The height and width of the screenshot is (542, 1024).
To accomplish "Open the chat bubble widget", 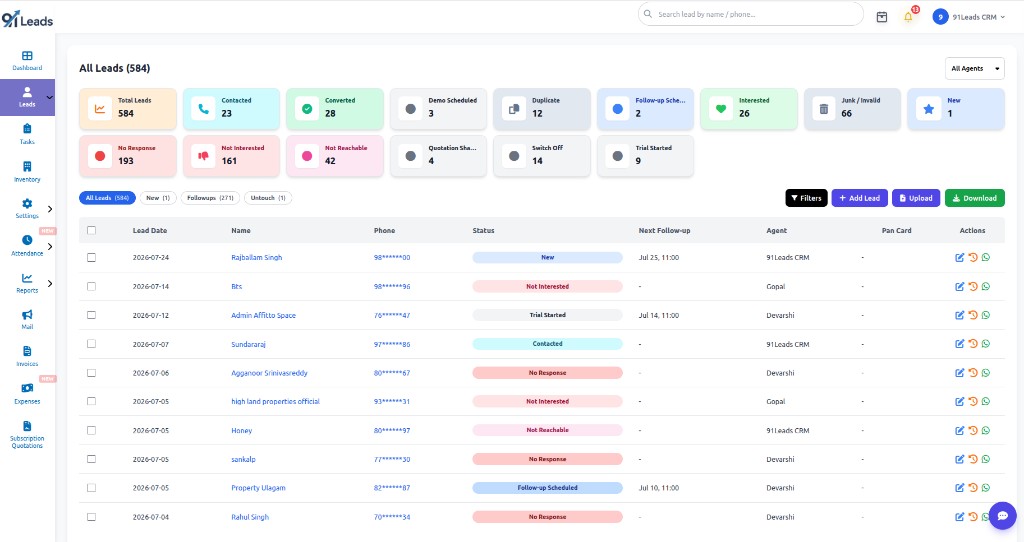I will tap(1002, 516).
